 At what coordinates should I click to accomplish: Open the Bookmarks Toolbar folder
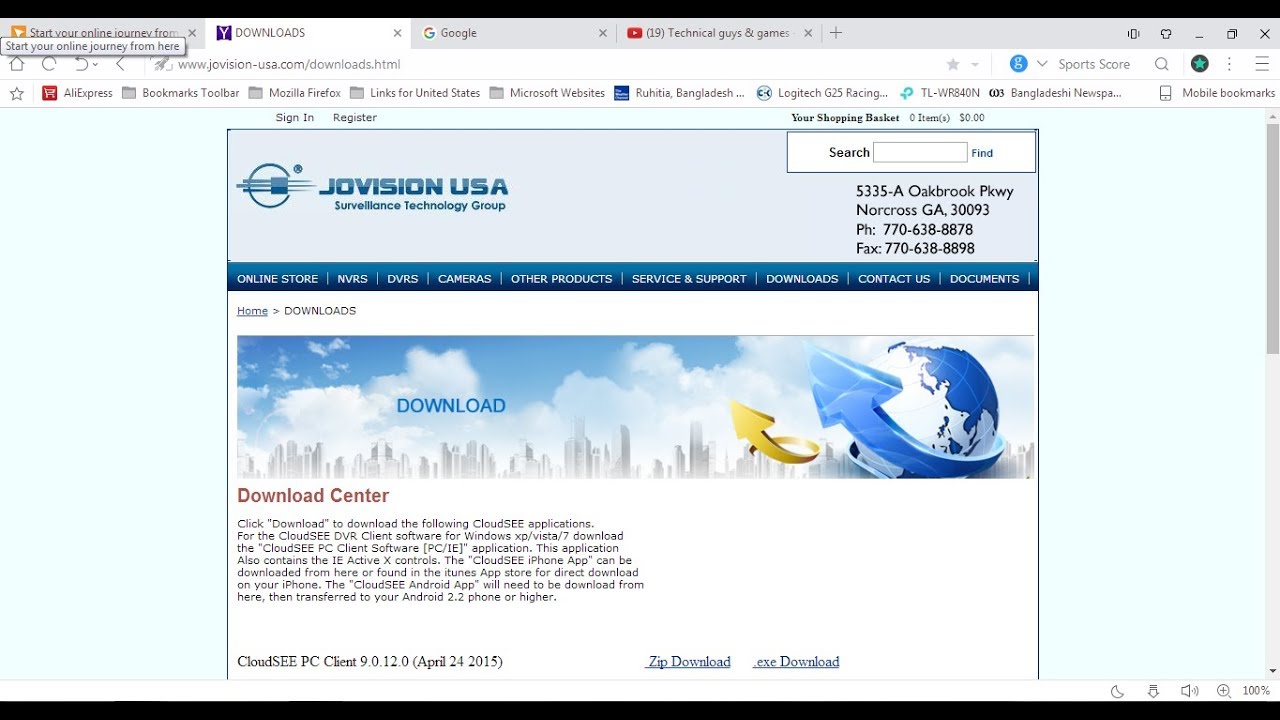(181, 93)
